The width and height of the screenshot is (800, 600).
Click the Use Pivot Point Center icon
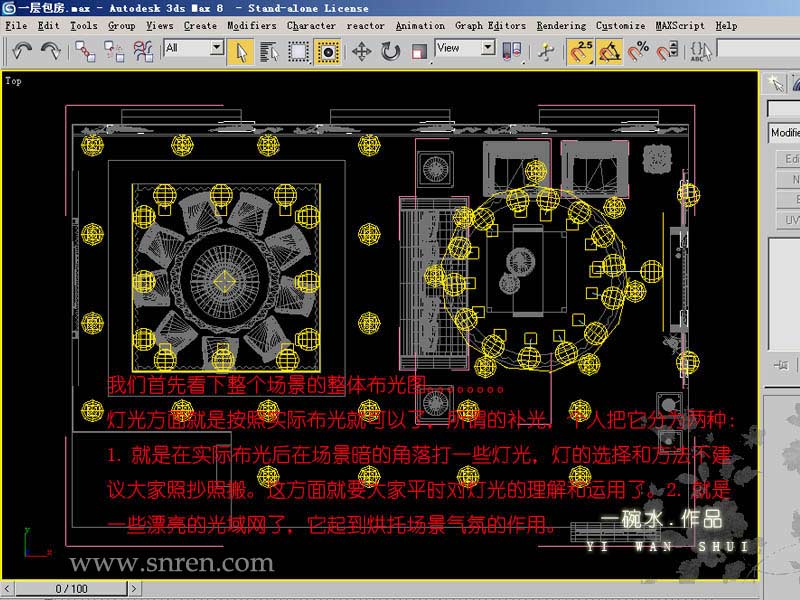click(x=512, y=52)
